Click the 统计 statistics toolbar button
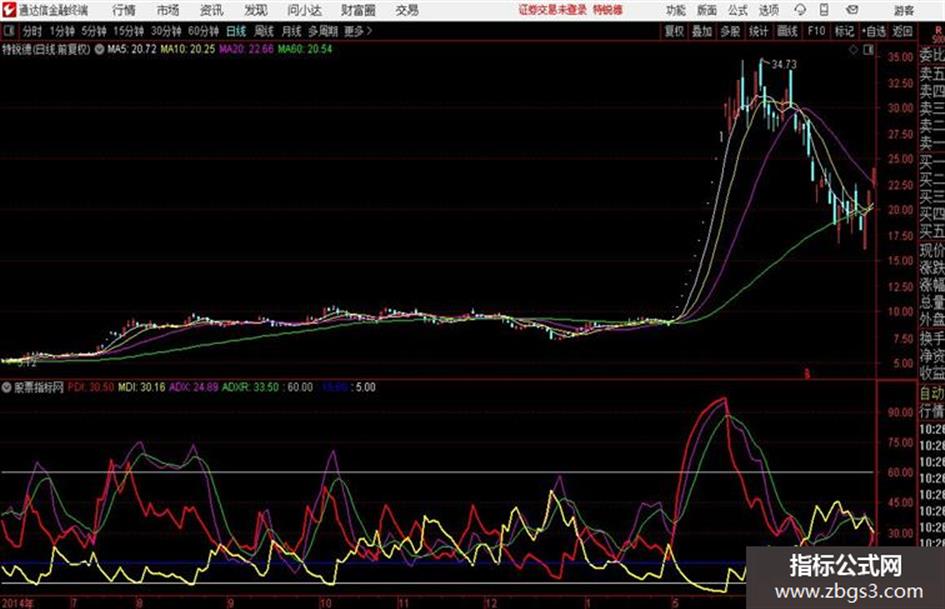 (759, 31)
